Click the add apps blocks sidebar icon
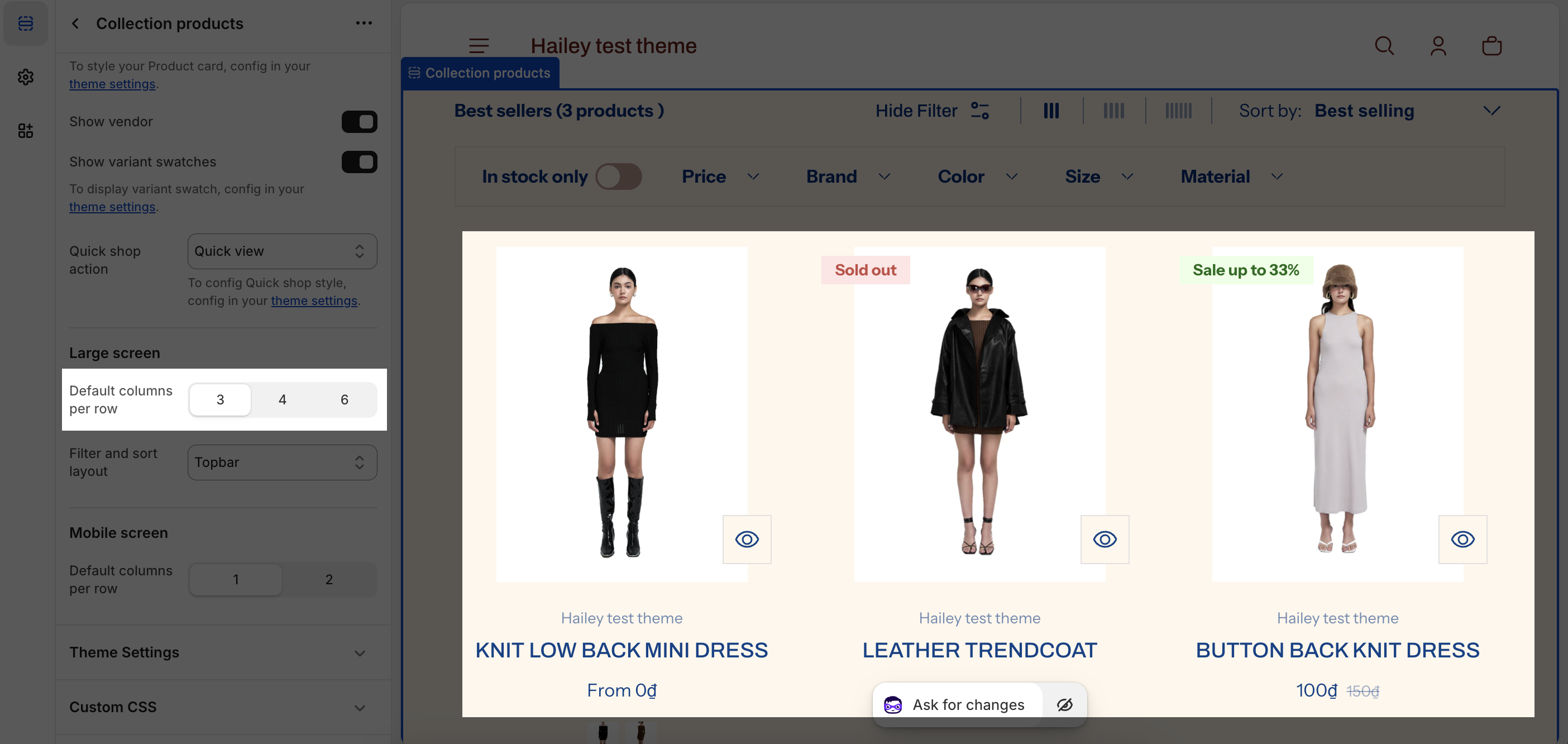The image size is (1568, 744). point(26,131)
